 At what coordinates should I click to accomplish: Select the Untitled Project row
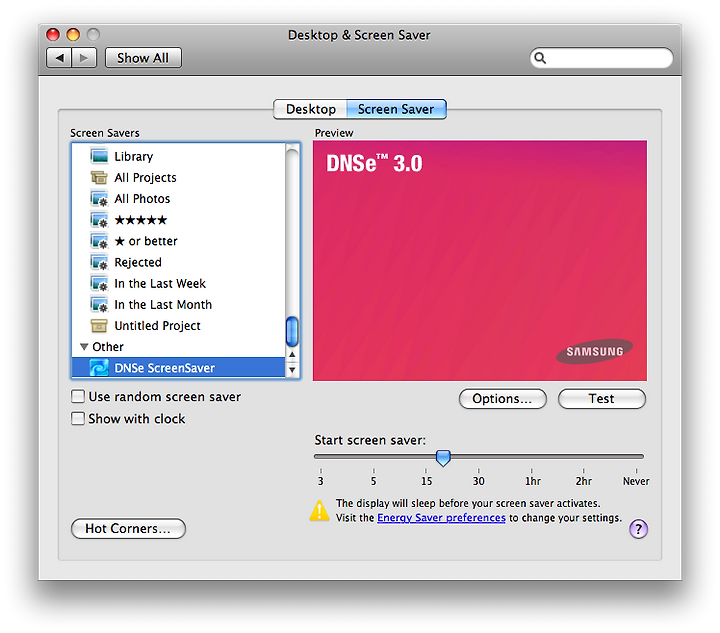click(x=179, y=325)
